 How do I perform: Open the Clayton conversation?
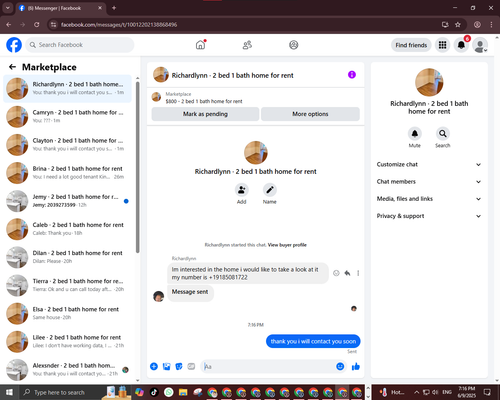pyautogui.click(x=67, y=145)
